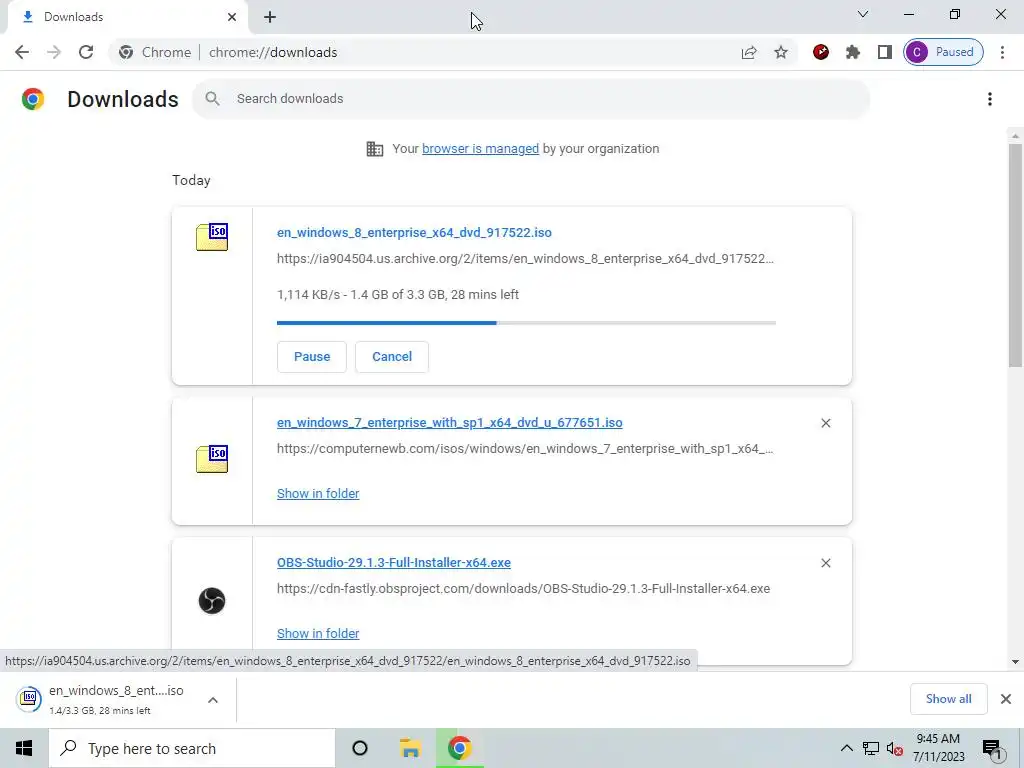Viewport: 1024px width, 768px height.
Task: Remove Windows 7 ISO from the list
Action: click(826, 423)
